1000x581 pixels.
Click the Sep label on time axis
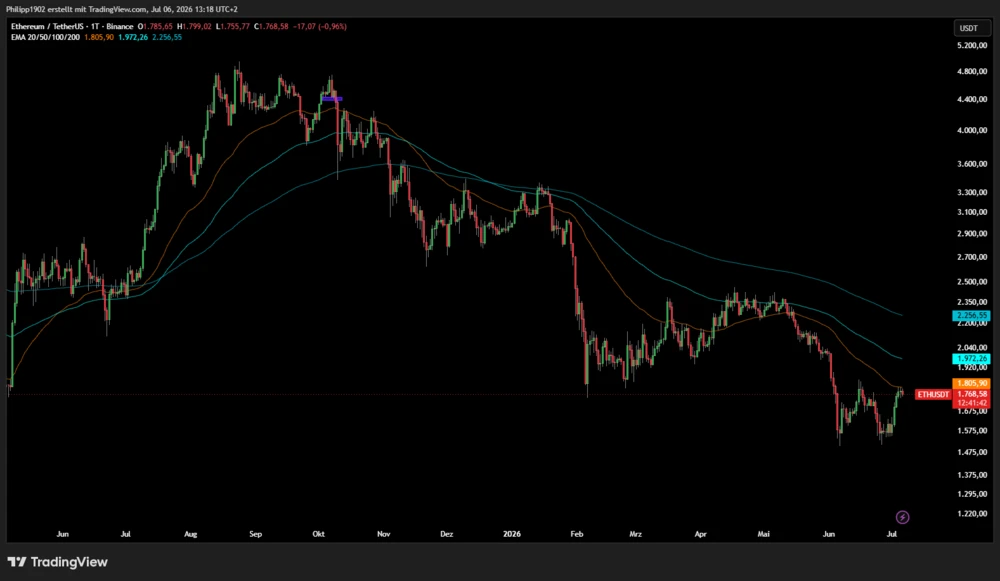point(255,534)
